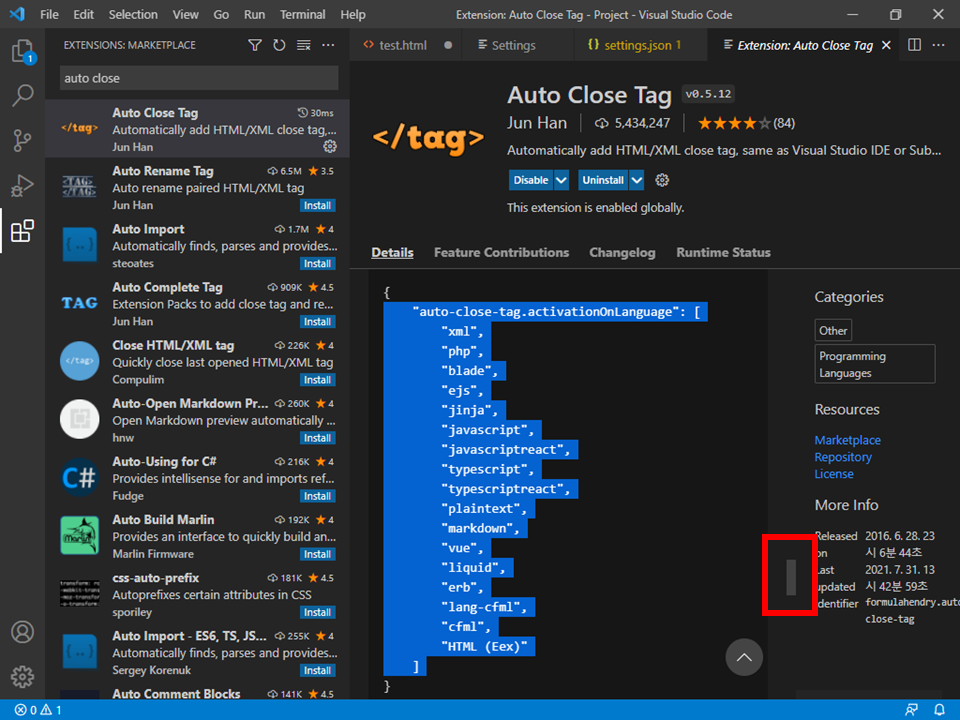960x720 pixels.
Task: Restore the window using title bar button
Action: point(895,14)
